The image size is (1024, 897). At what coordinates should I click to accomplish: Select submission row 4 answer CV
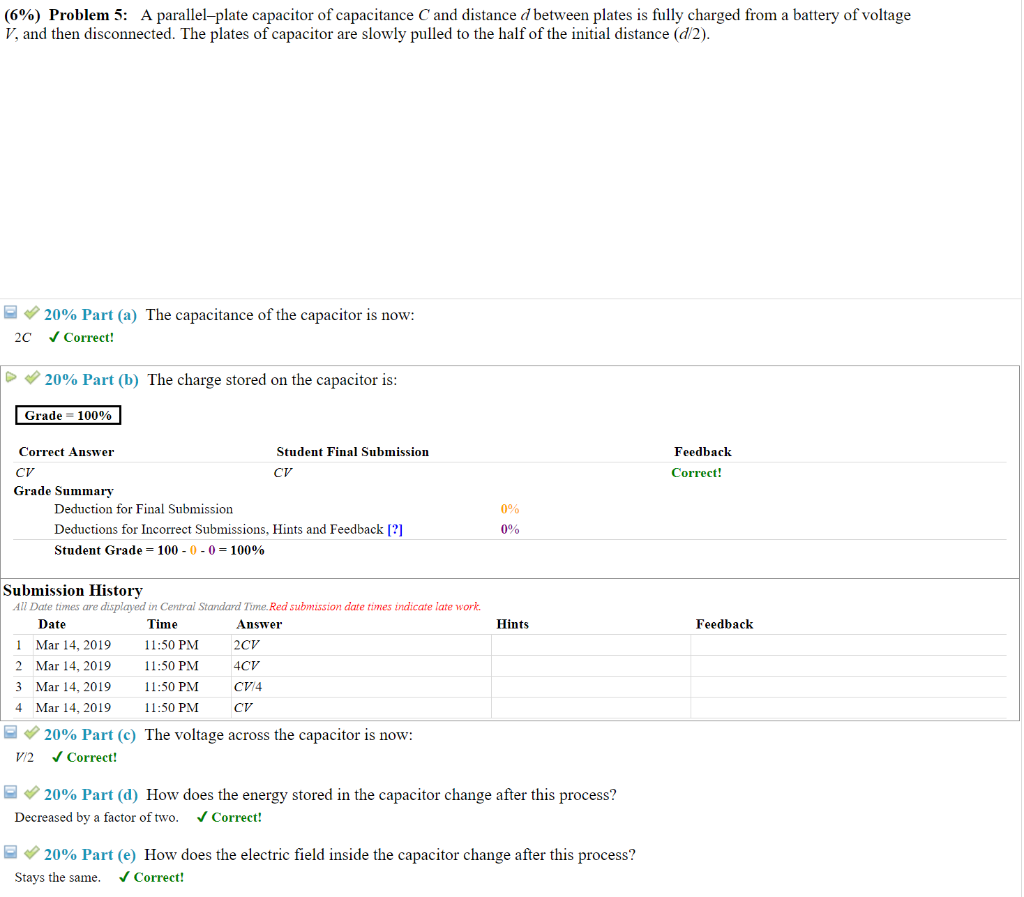pos(243,708)
